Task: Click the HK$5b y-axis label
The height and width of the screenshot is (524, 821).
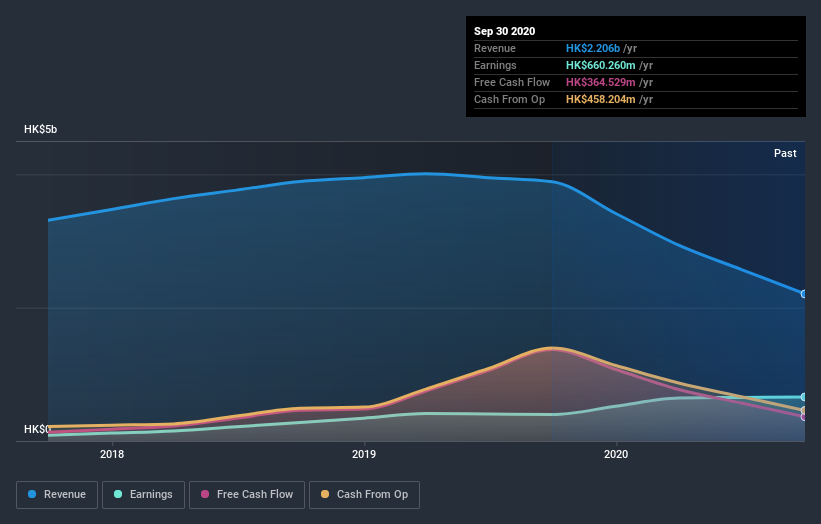Action: [40, 129]
